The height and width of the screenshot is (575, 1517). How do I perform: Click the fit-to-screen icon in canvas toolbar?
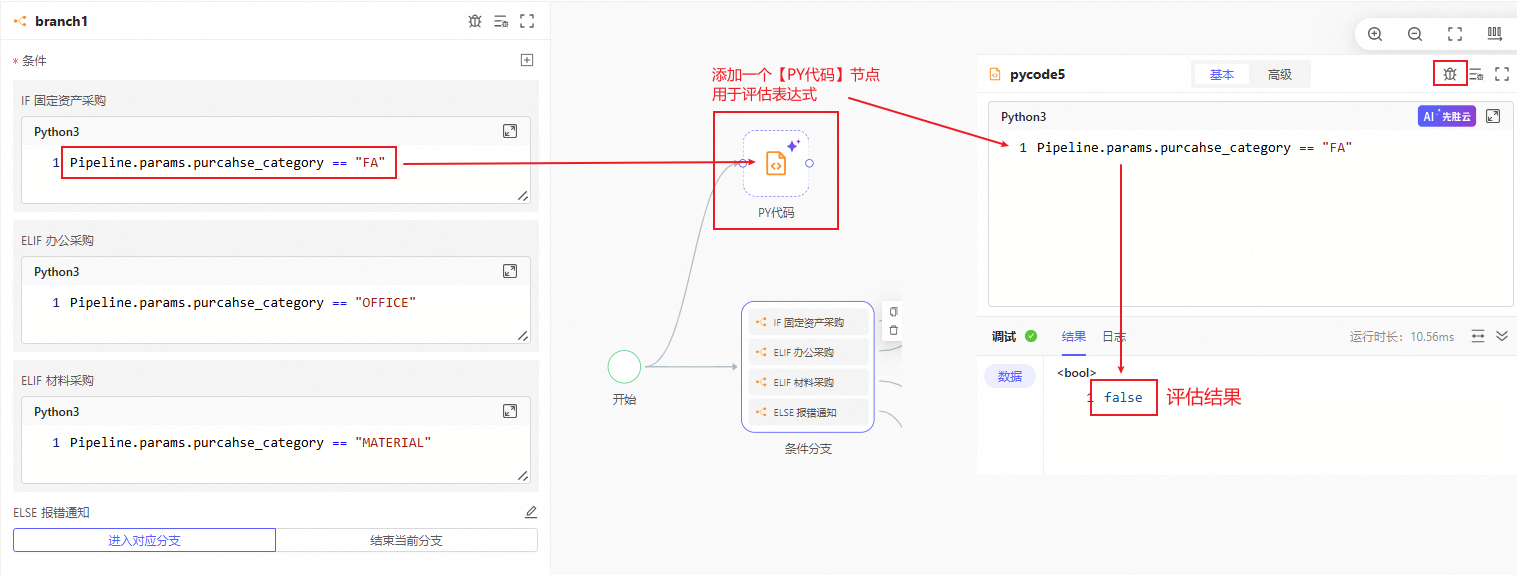coord(1455,34)
